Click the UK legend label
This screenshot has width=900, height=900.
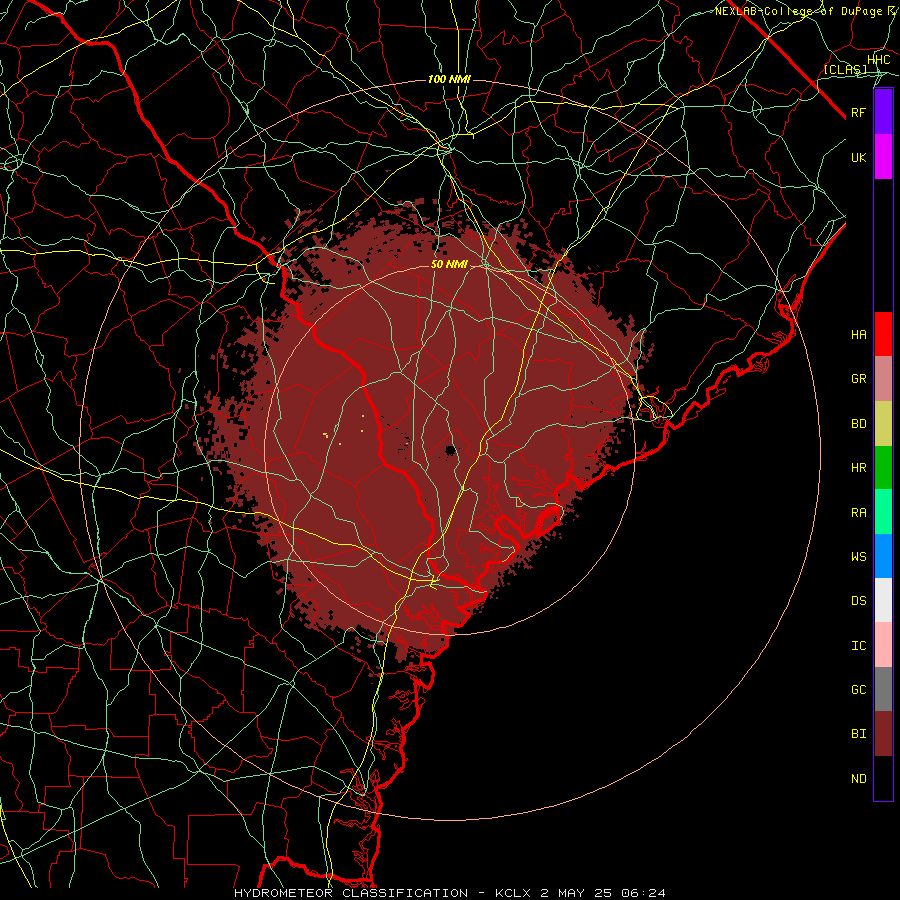[858, 157]
